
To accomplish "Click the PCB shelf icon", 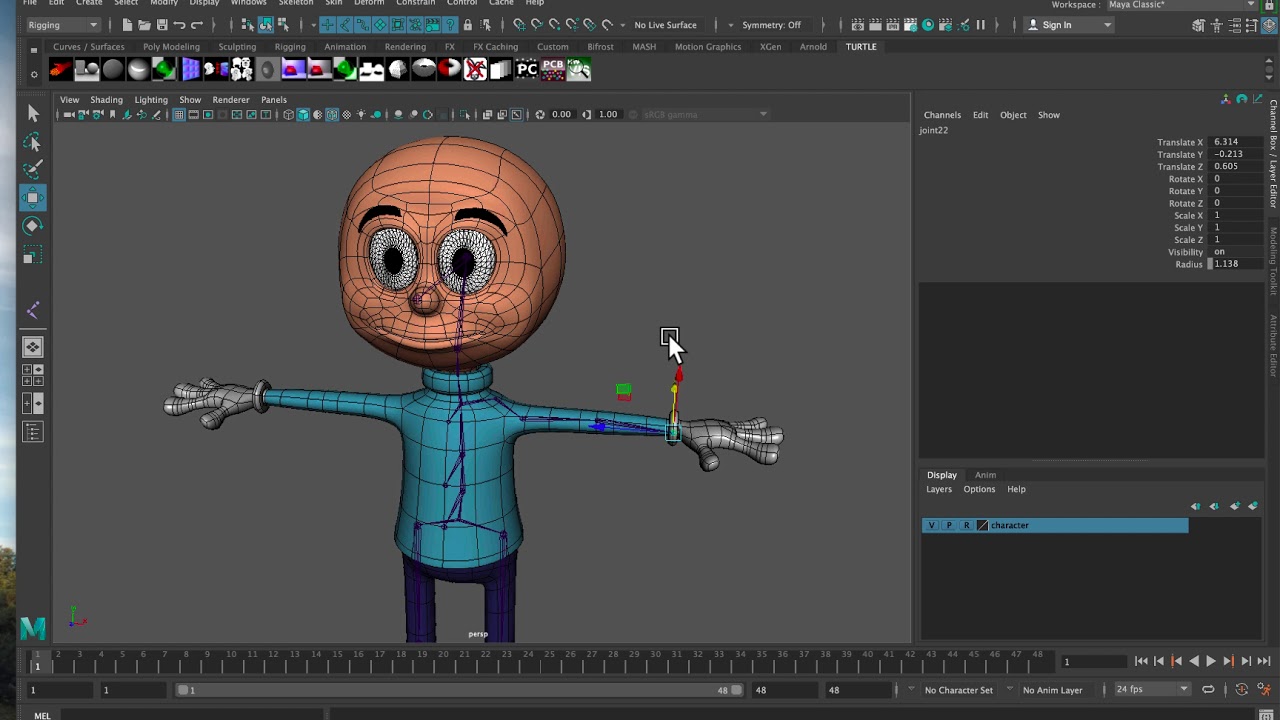I will [553, 69].
